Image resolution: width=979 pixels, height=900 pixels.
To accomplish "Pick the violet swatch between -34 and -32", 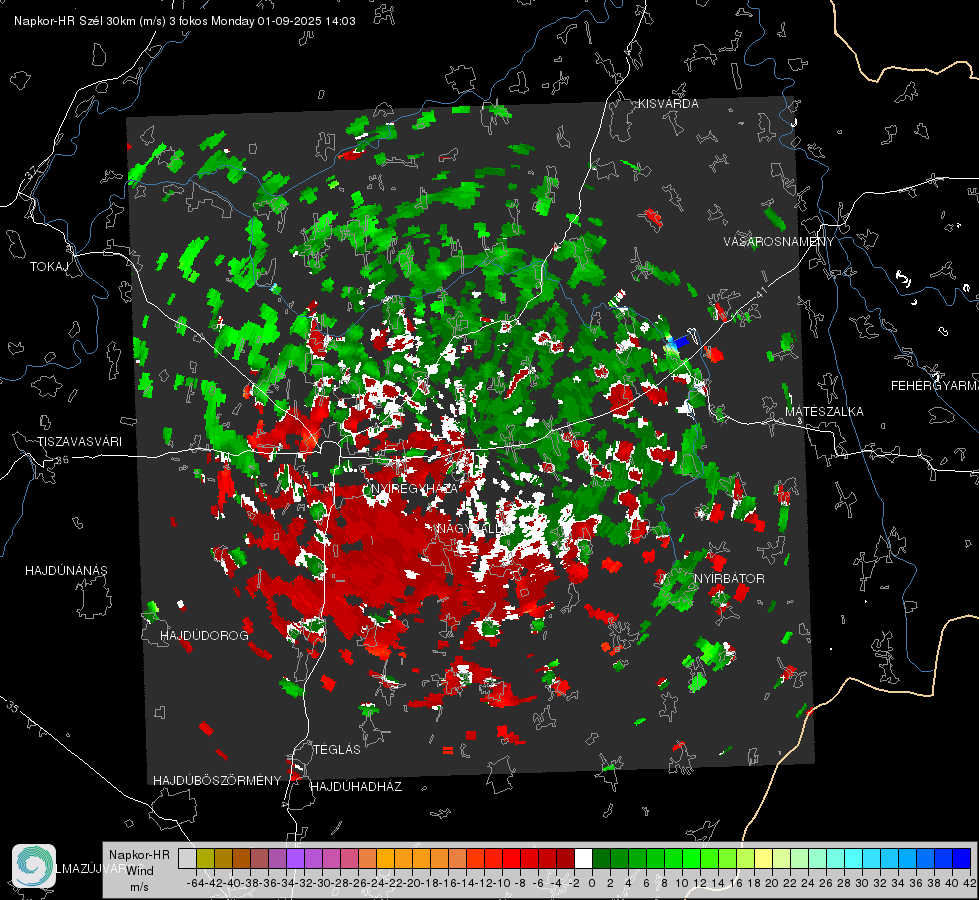I will pyautogui.click(x=295, y=858).
